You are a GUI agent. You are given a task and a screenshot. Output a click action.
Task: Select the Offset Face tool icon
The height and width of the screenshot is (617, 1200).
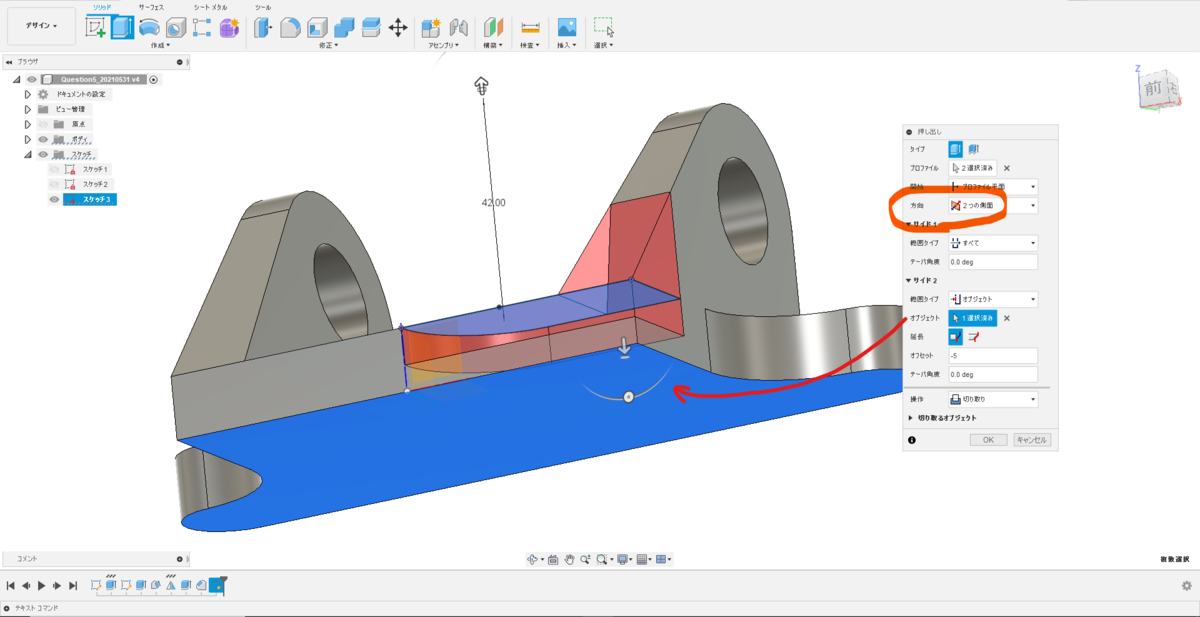(x=370, y=28)
